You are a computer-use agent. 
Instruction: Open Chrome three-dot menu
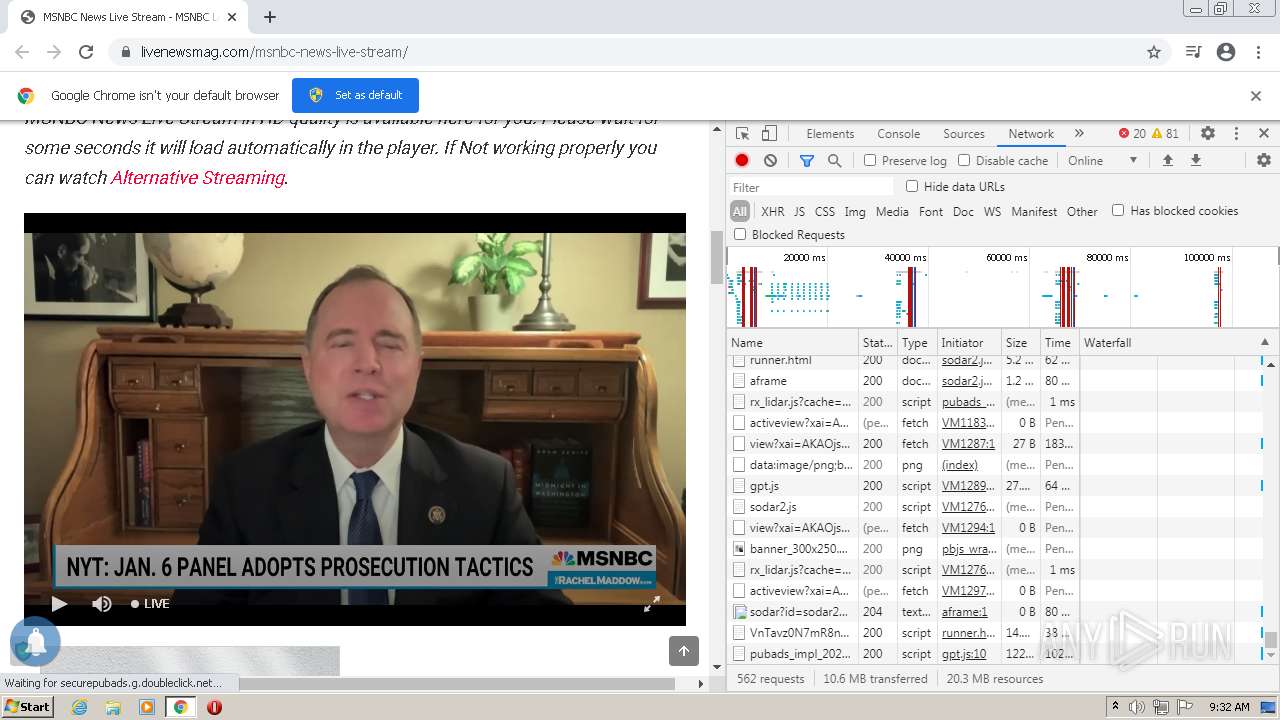pos(1258,52)
